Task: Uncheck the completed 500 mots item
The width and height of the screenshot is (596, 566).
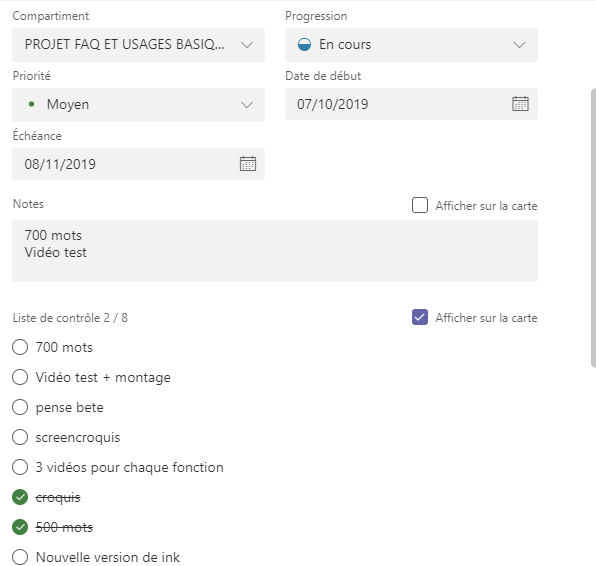Action: pos(20,527)
